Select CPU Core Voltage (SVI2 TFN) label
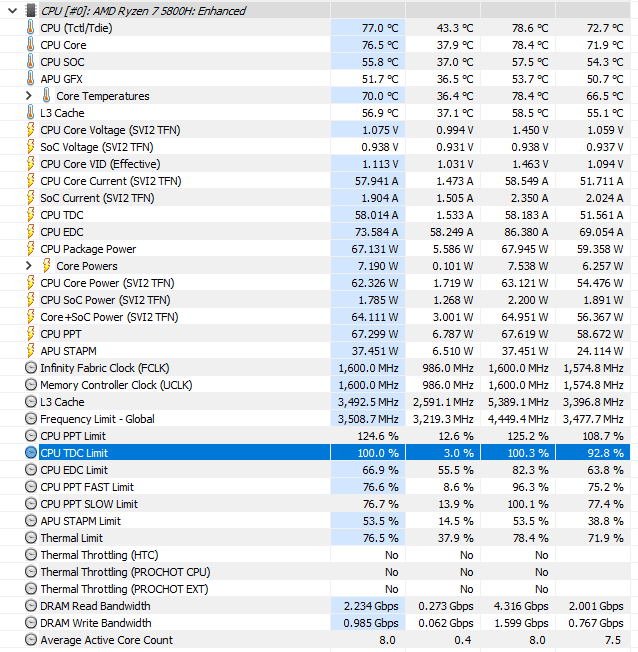The height and width of the screenshot is (652, 638). tap(110, 130)
